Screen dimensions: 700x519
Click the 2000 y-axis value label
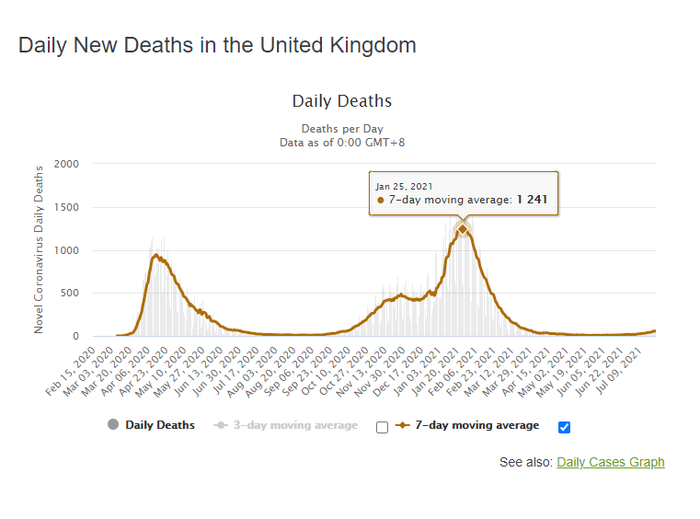[67, 164]
